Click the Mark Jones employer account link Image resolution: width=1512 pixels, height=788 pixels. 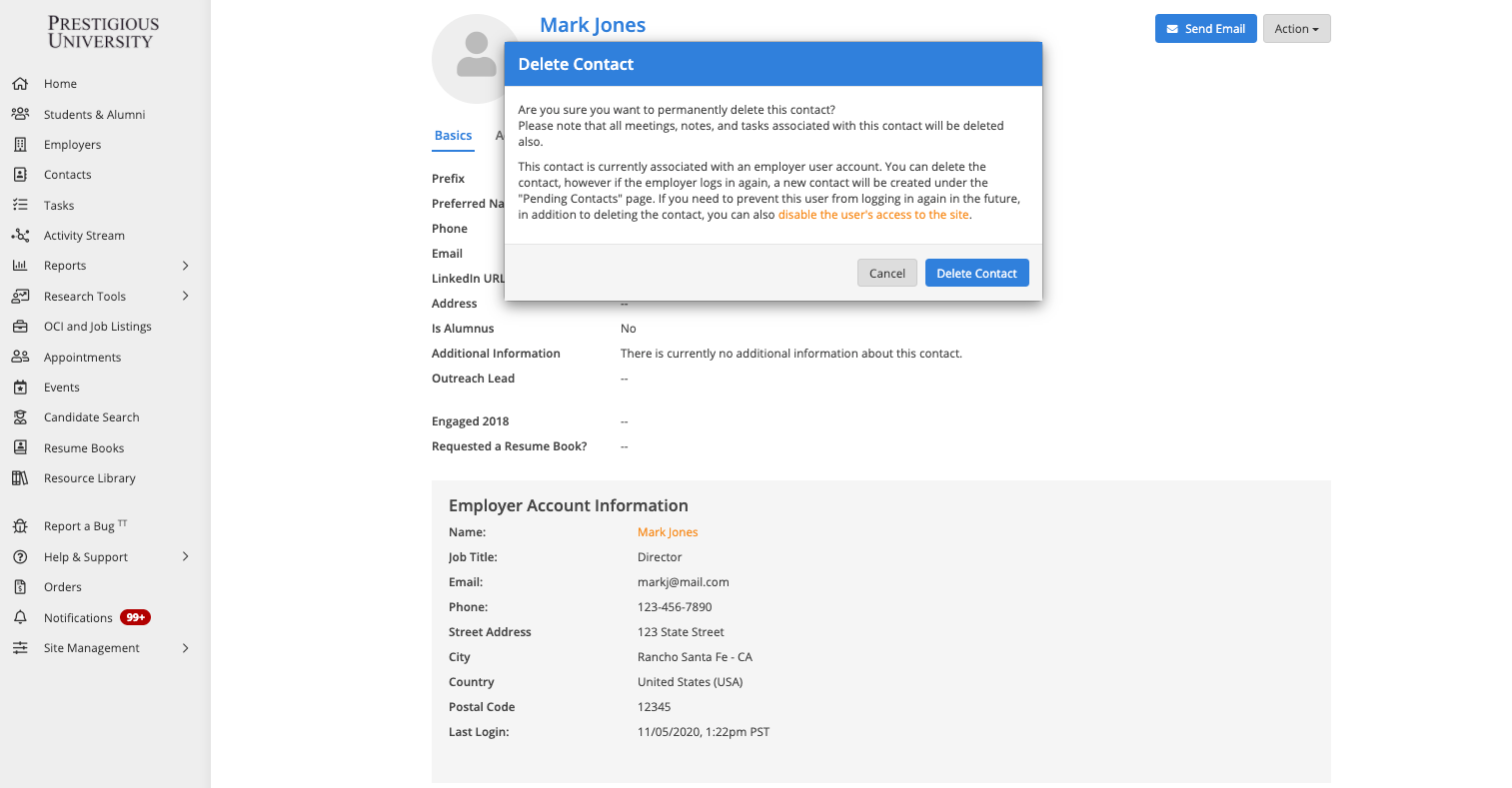[x=668, y=532]
